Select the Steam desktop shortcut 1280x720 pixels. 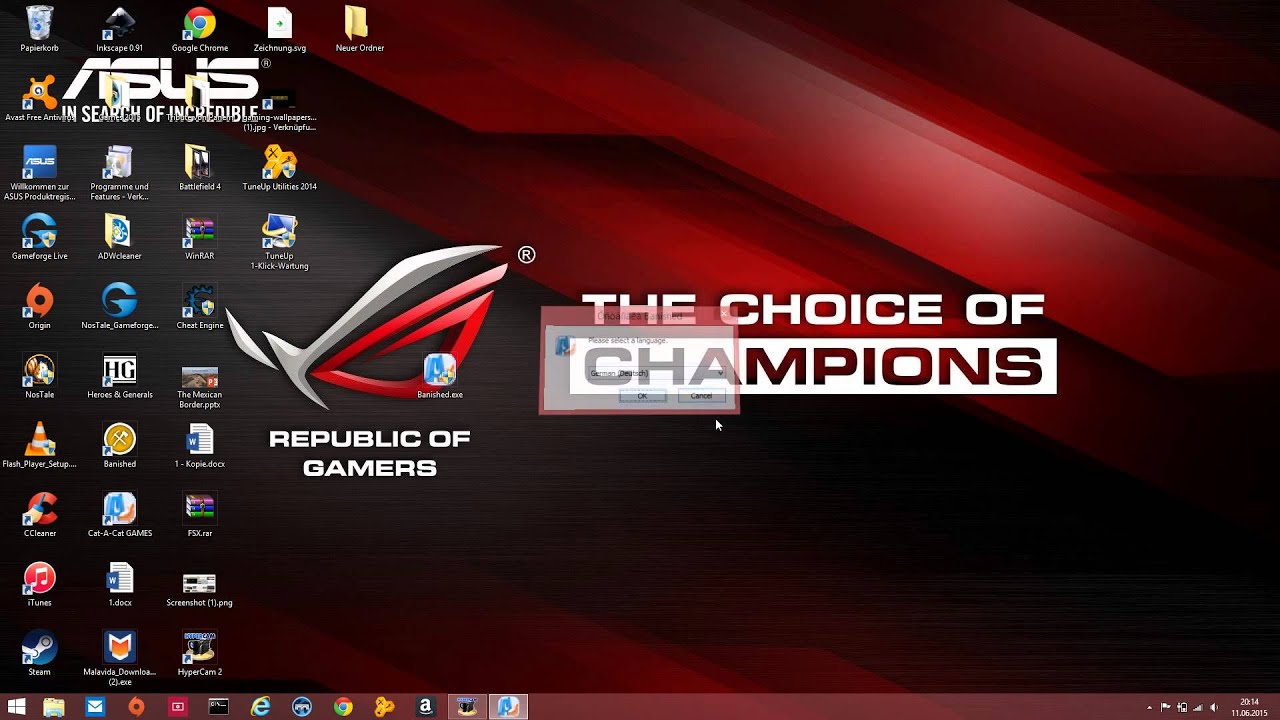tap(40, 653)
